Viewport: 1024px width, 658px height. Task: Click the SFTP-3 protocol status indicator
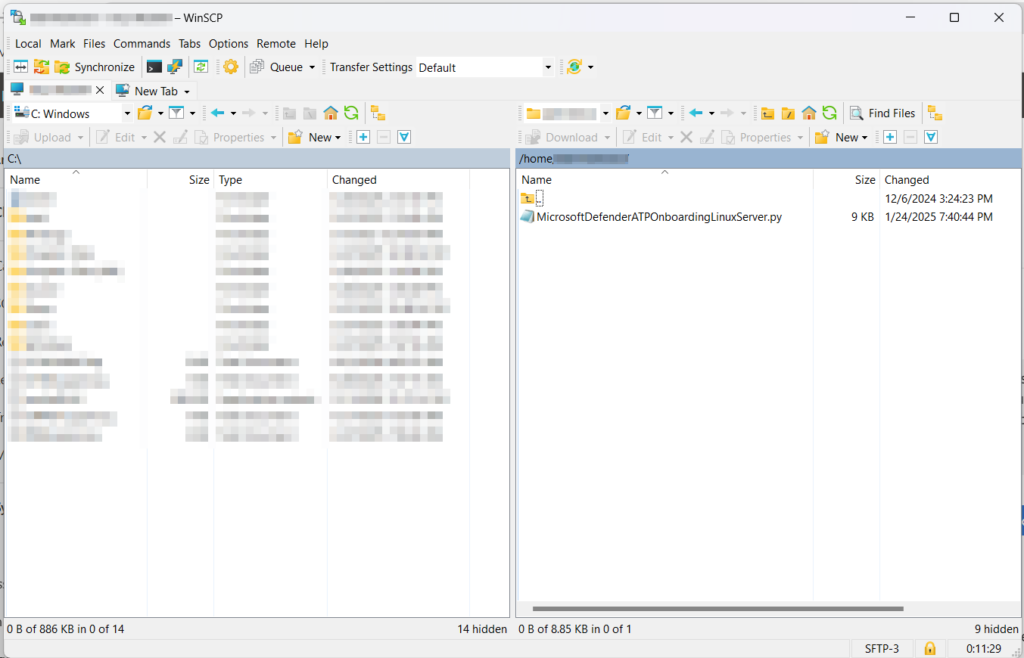coord(882,648)
